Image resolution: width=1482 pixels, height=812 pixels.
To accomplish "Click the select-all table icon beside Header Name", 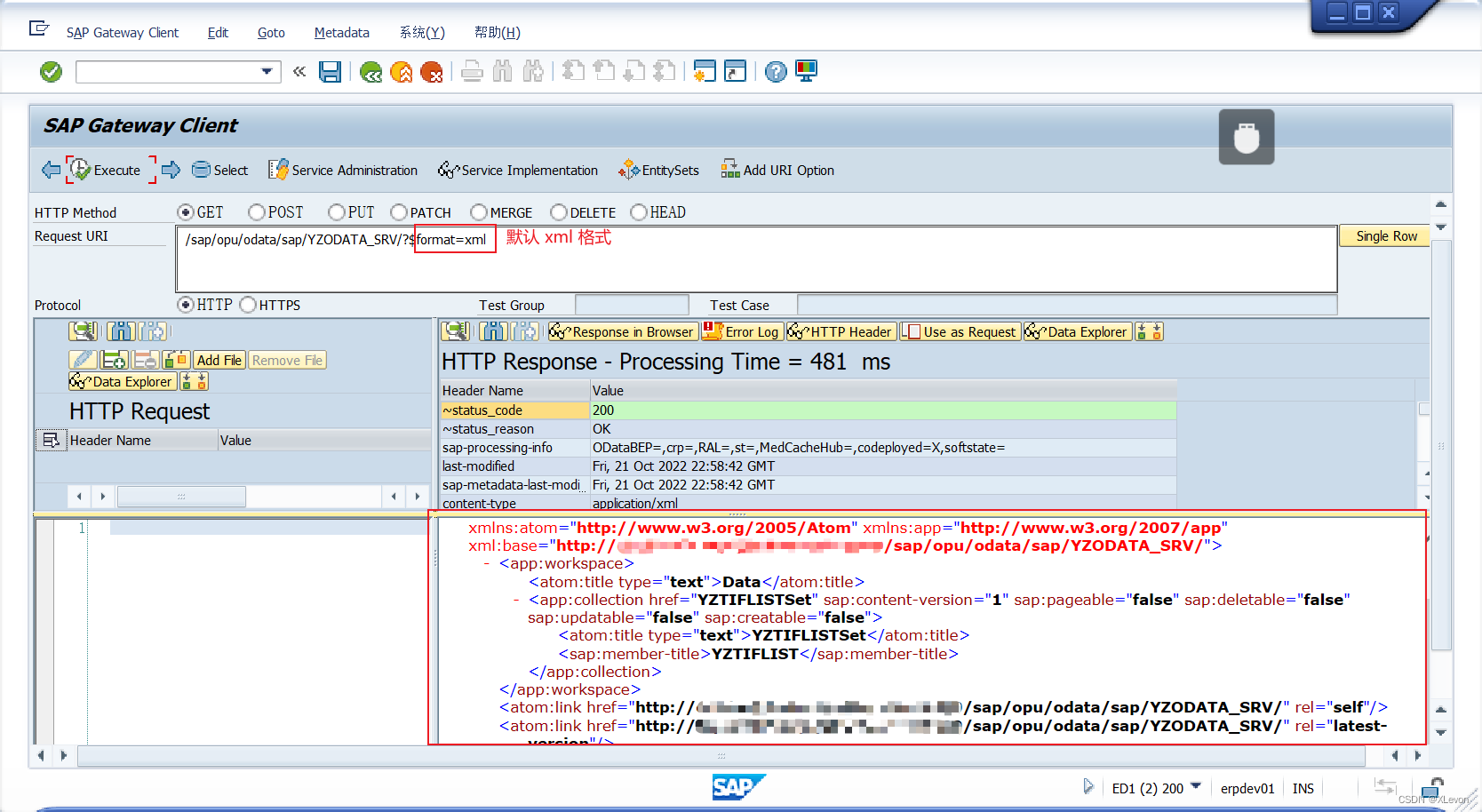I will point(52,440).
